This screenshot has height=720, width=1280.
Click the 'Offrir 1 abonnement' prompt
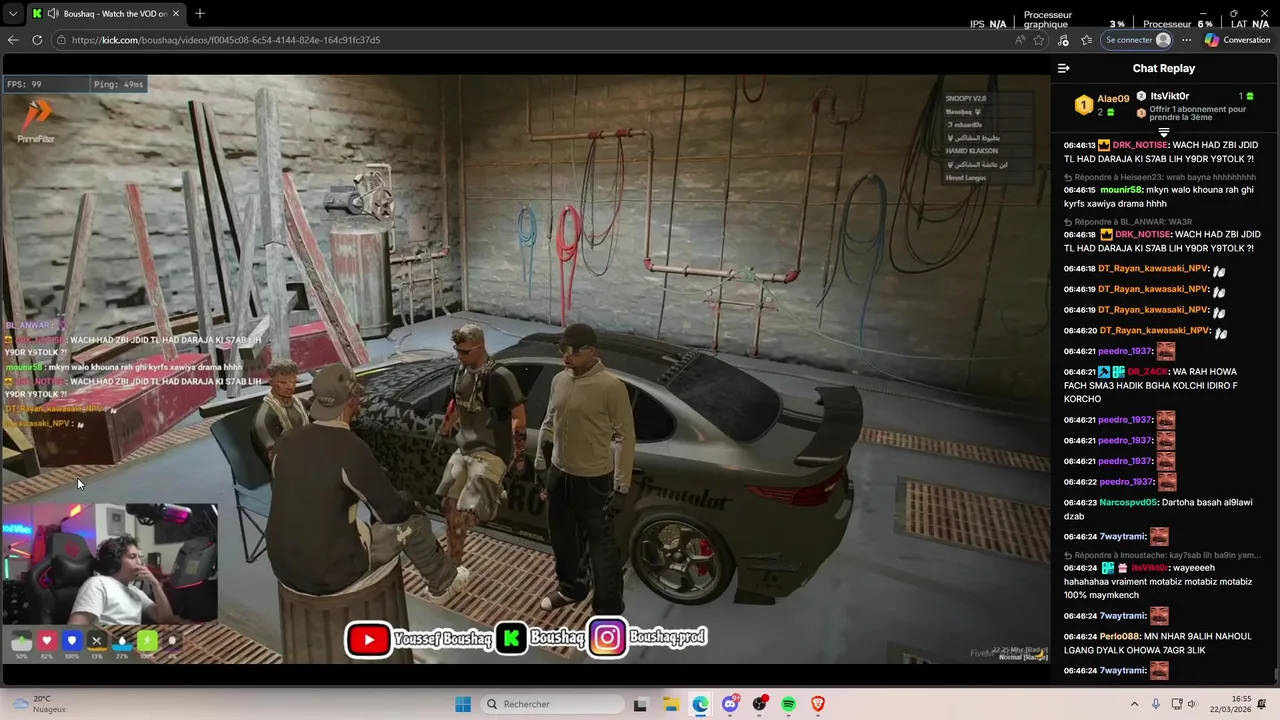tap(1198, 113)
